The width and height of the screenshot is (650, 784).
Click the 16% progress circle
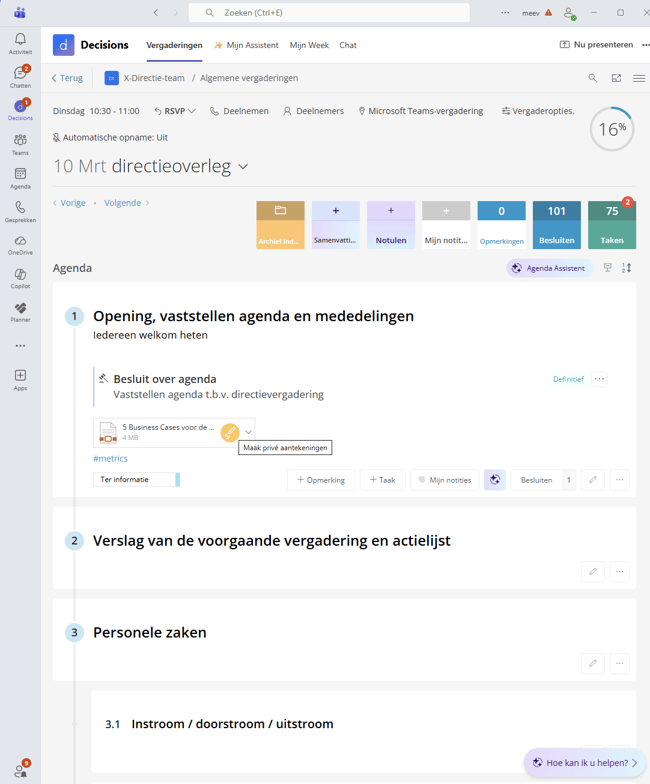611,129
